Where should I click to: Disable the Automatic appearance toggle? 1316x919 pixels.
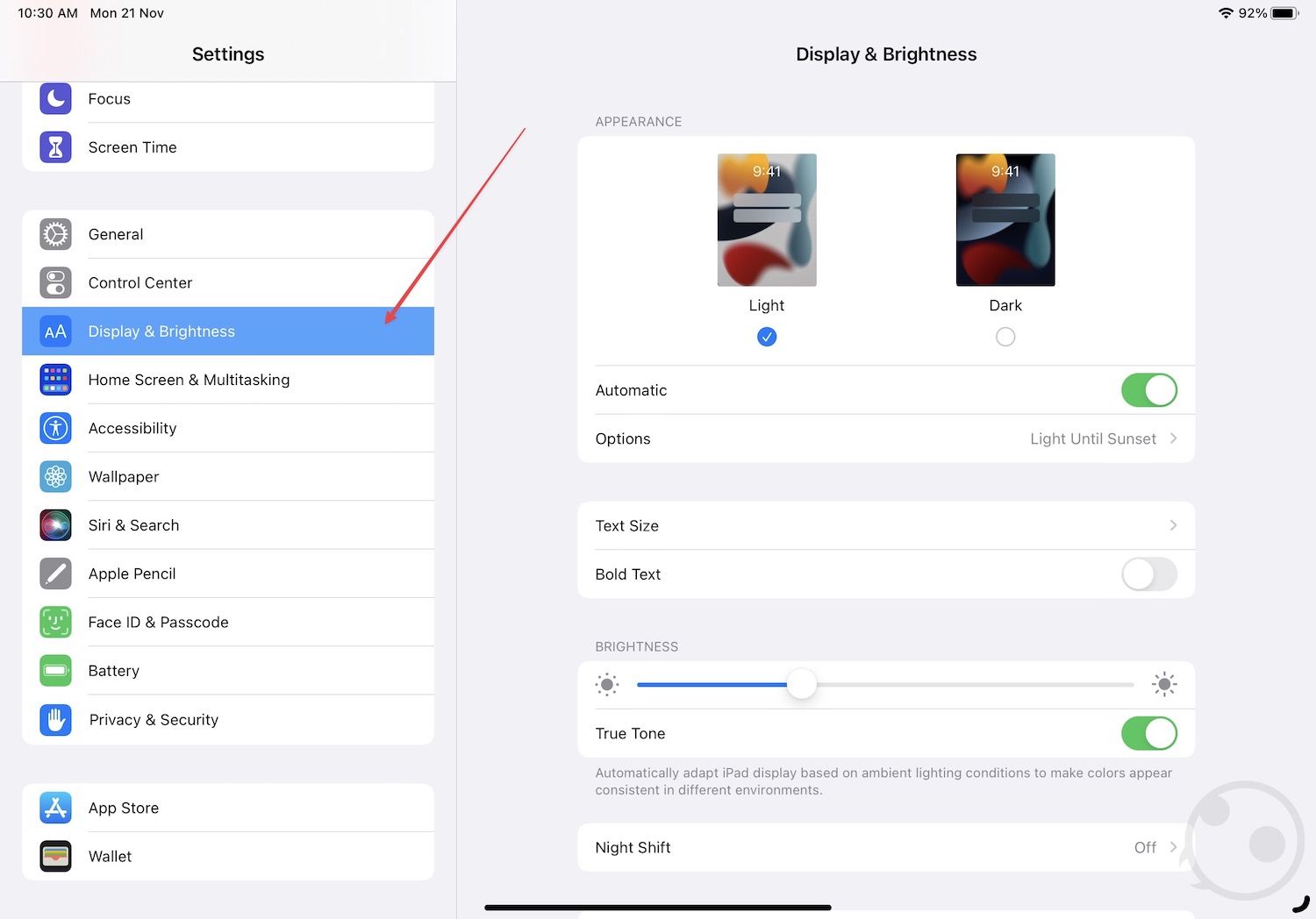pyautogui.click(x=1148, y=390)
